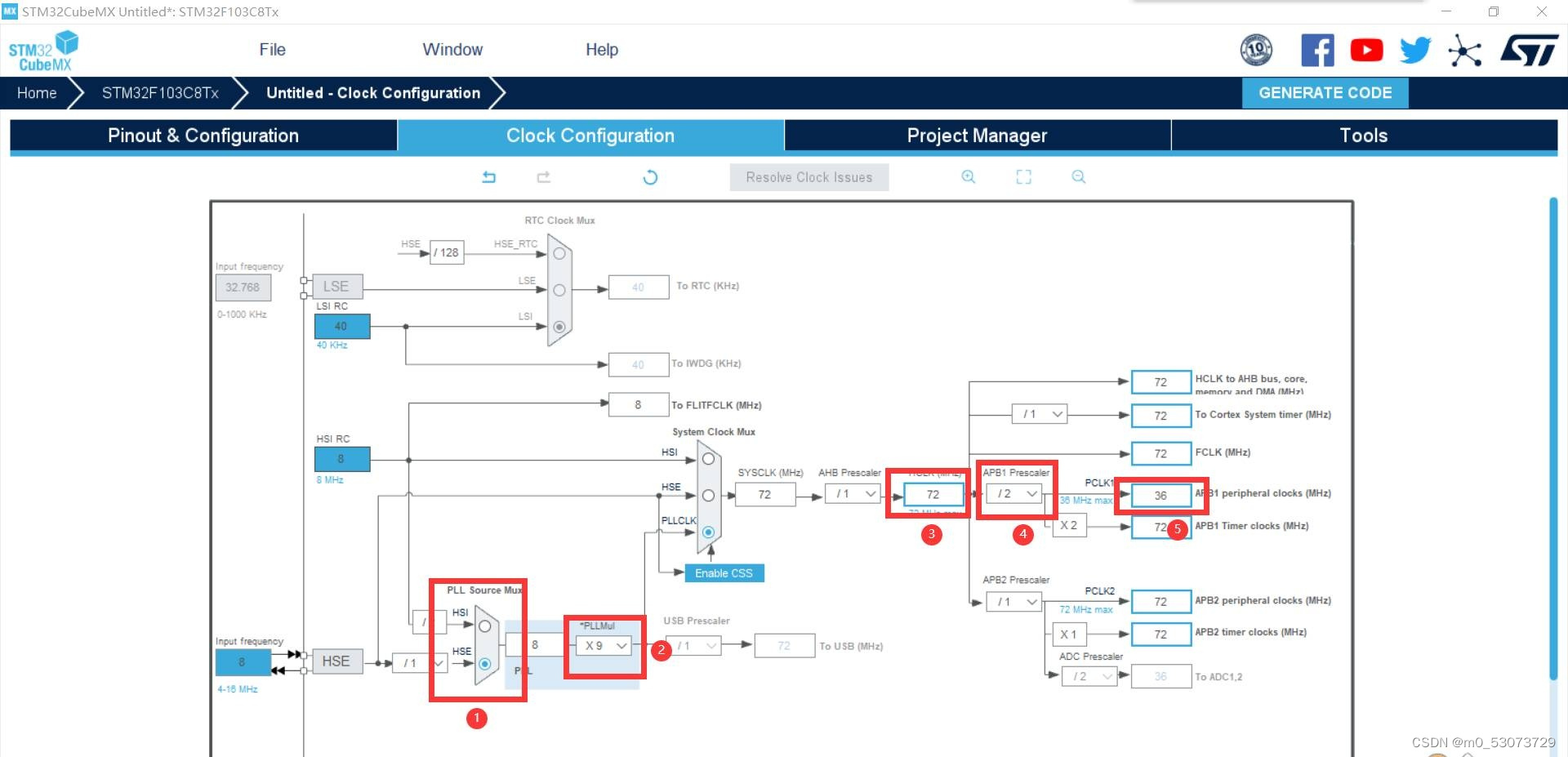Click the fit-to-screen zoom icon

pyautogui.click(x=1023, y=177)
